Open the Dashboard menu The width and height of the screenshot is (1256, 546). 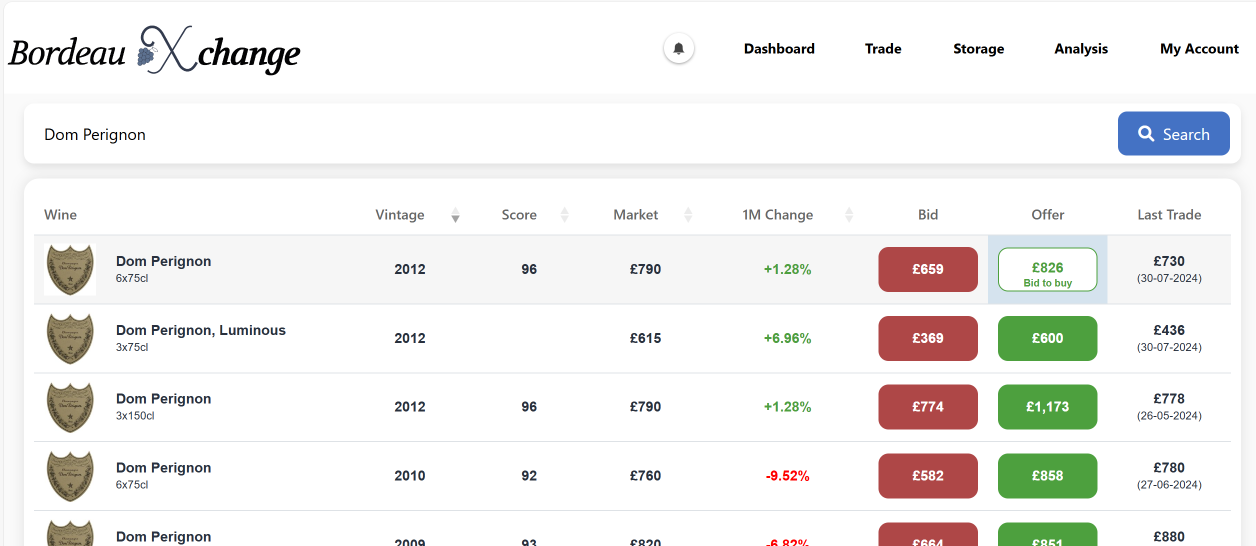[779, 48]
